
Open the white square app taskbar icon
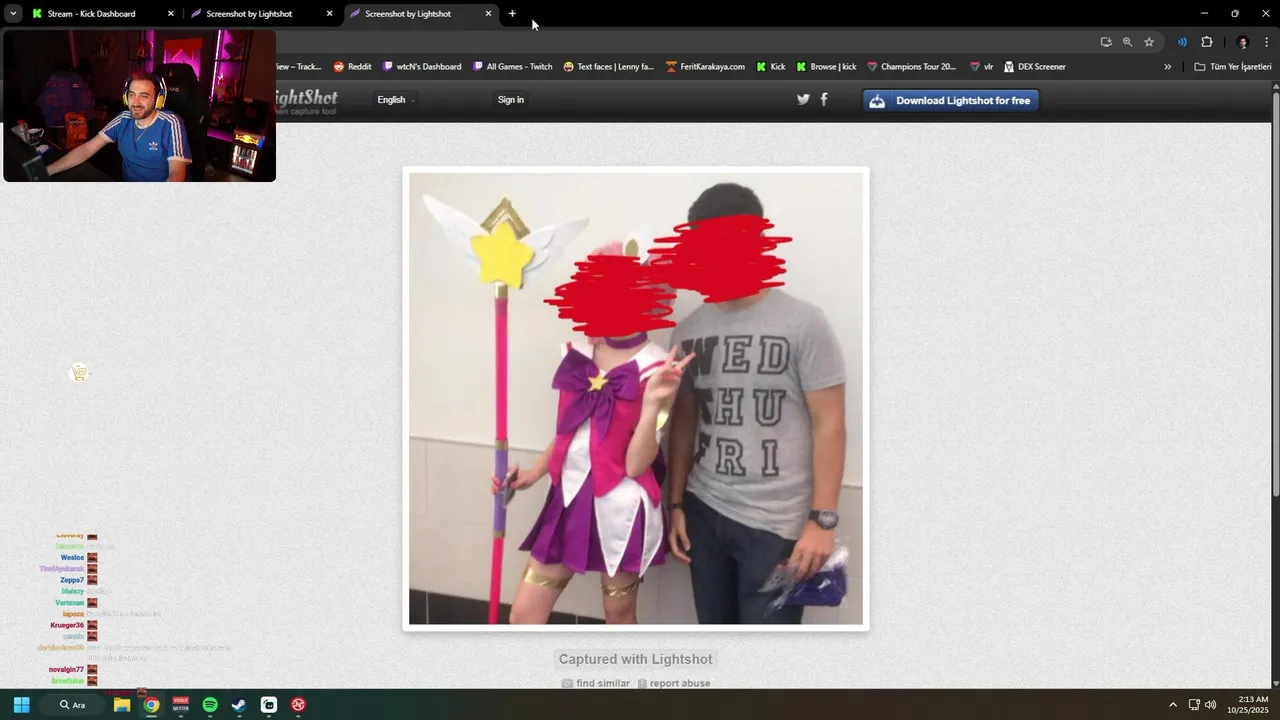pos(269,705)
